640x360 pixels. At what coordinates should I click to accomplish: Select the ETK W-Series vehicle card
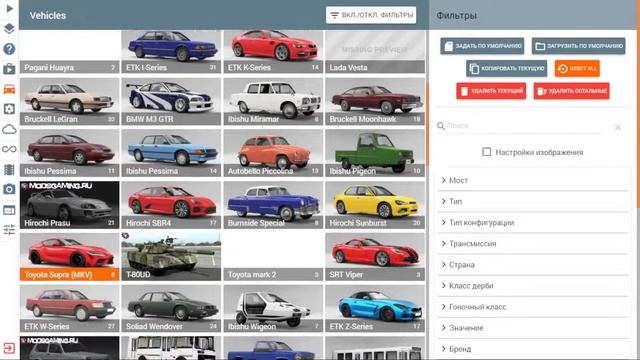(69, 309)
